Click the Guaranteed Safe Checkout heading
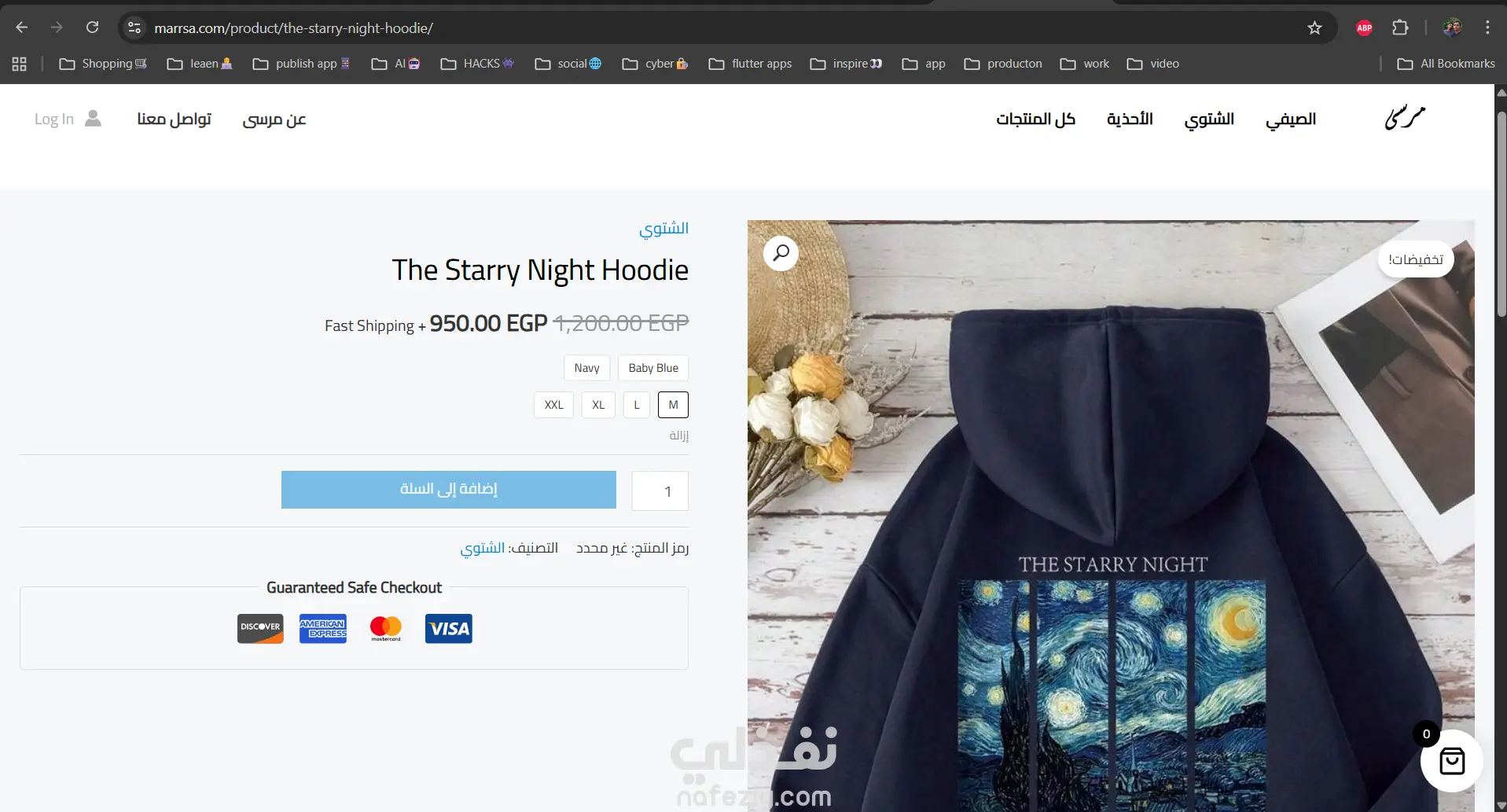Image resolution: width=1507 pixels, height=812 pixels. 354,587
